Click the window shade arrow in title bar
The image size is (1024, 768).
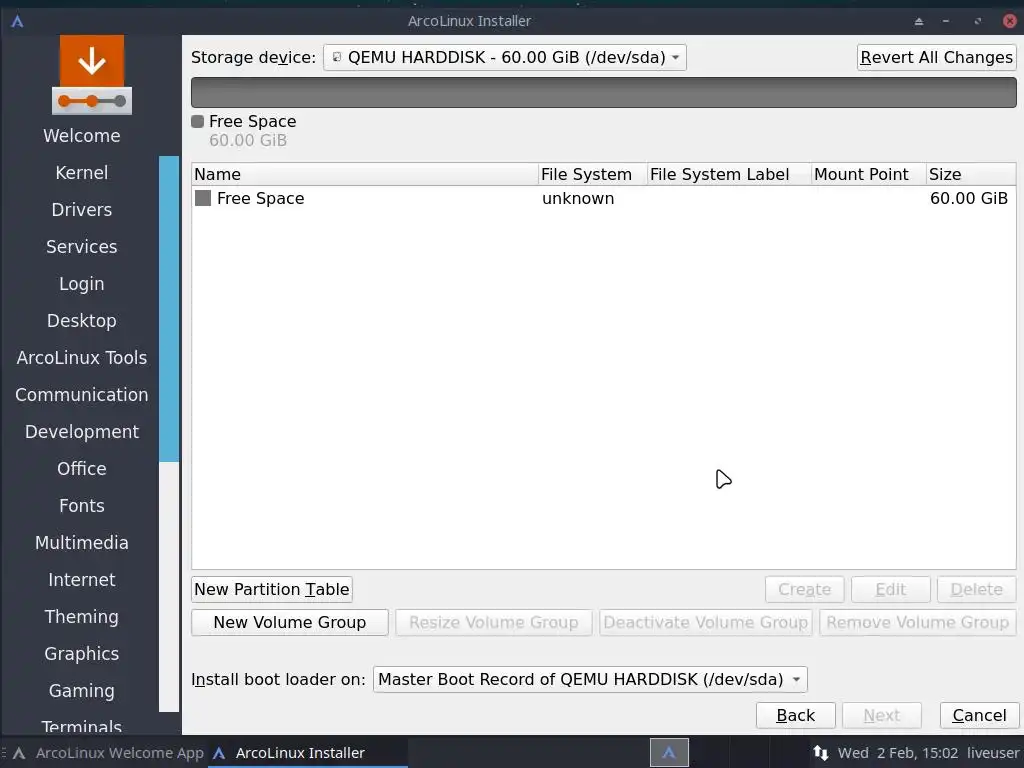(919, 22)
